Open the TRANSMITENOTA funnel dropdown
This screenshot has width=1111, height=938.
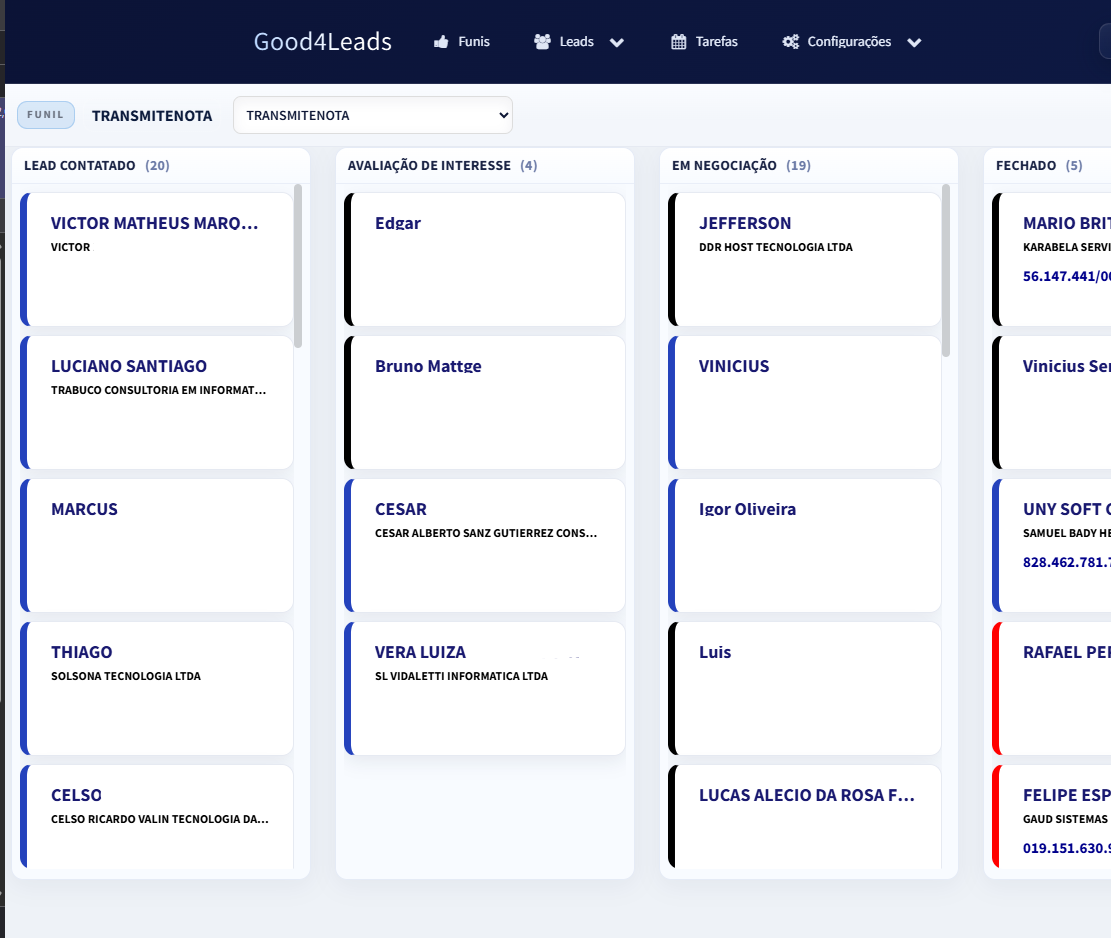click(x=372, y=115)
